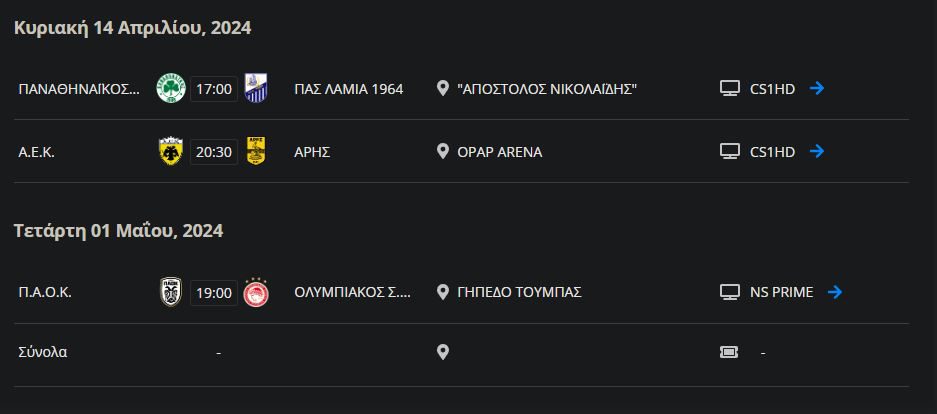Click the Panathinaikos green clover team logo
This screenshot has height=414, width=937.
click(x=170, y=89)
